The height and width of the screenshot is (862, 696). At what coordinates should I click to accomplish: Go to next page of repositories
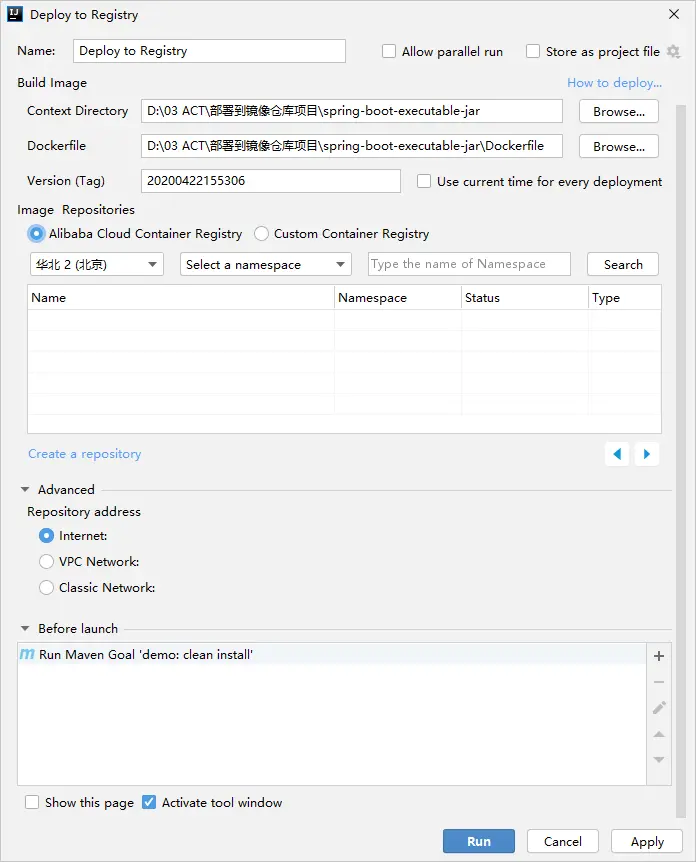tap(647, 454)
